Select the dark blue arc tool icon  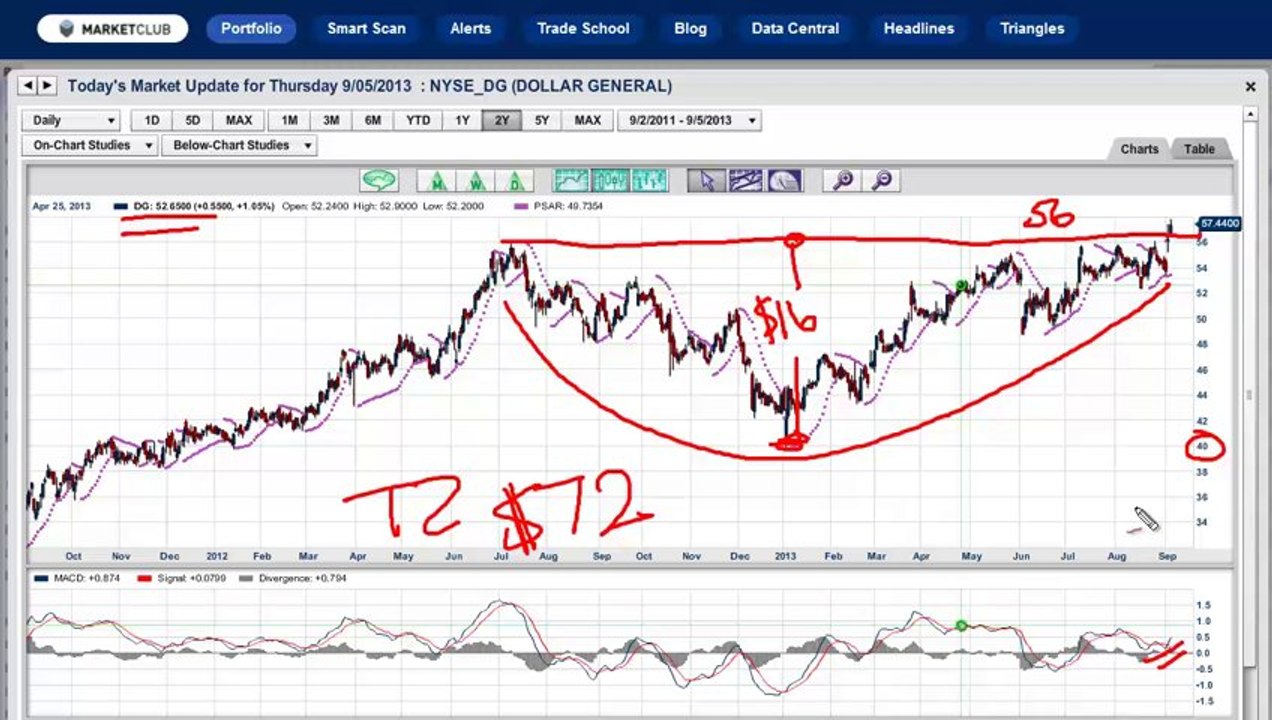pyautogui.click(x=785, y=180)
